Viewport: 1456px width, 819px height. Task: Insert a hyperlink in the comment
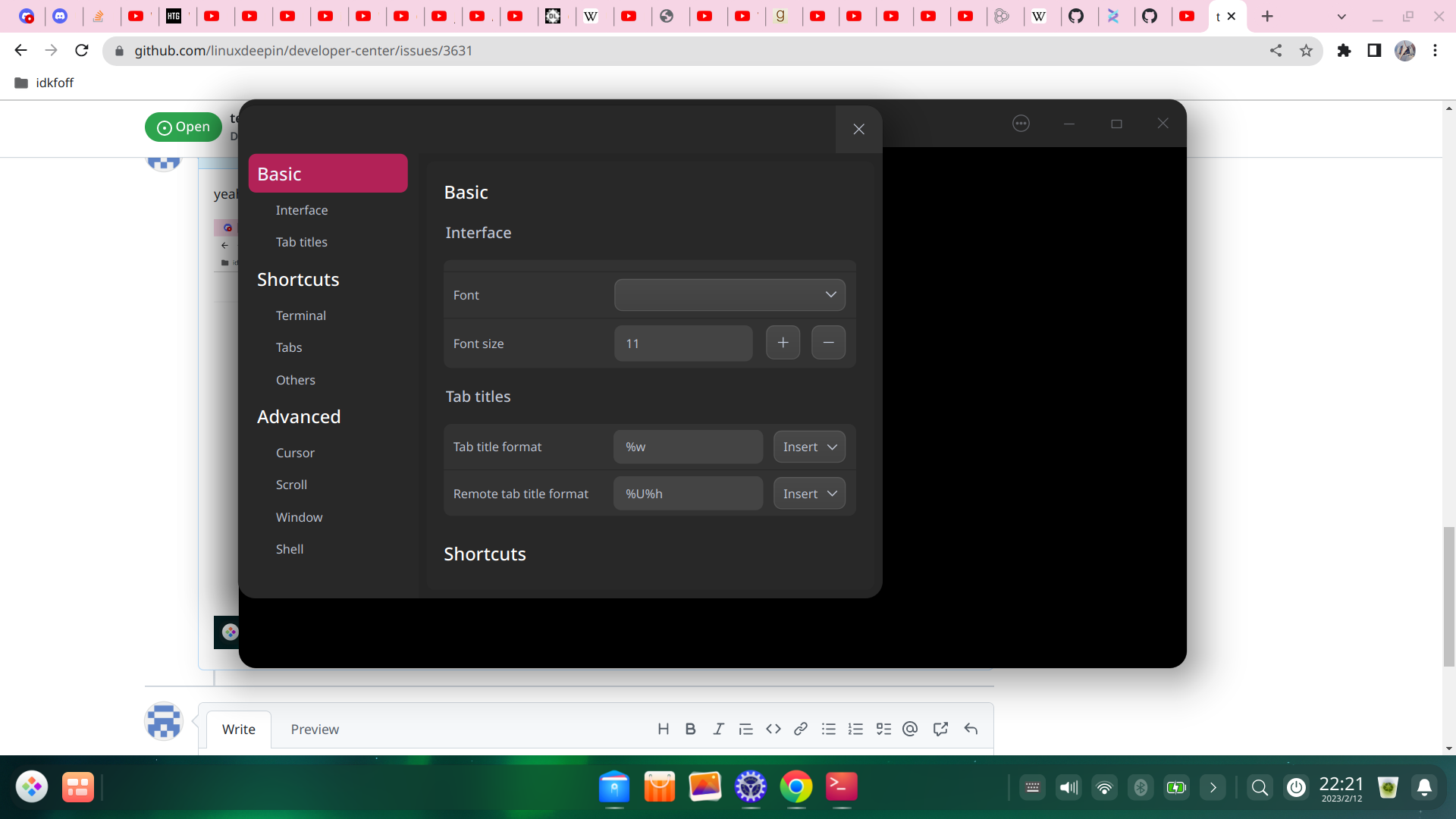point(801,729)
